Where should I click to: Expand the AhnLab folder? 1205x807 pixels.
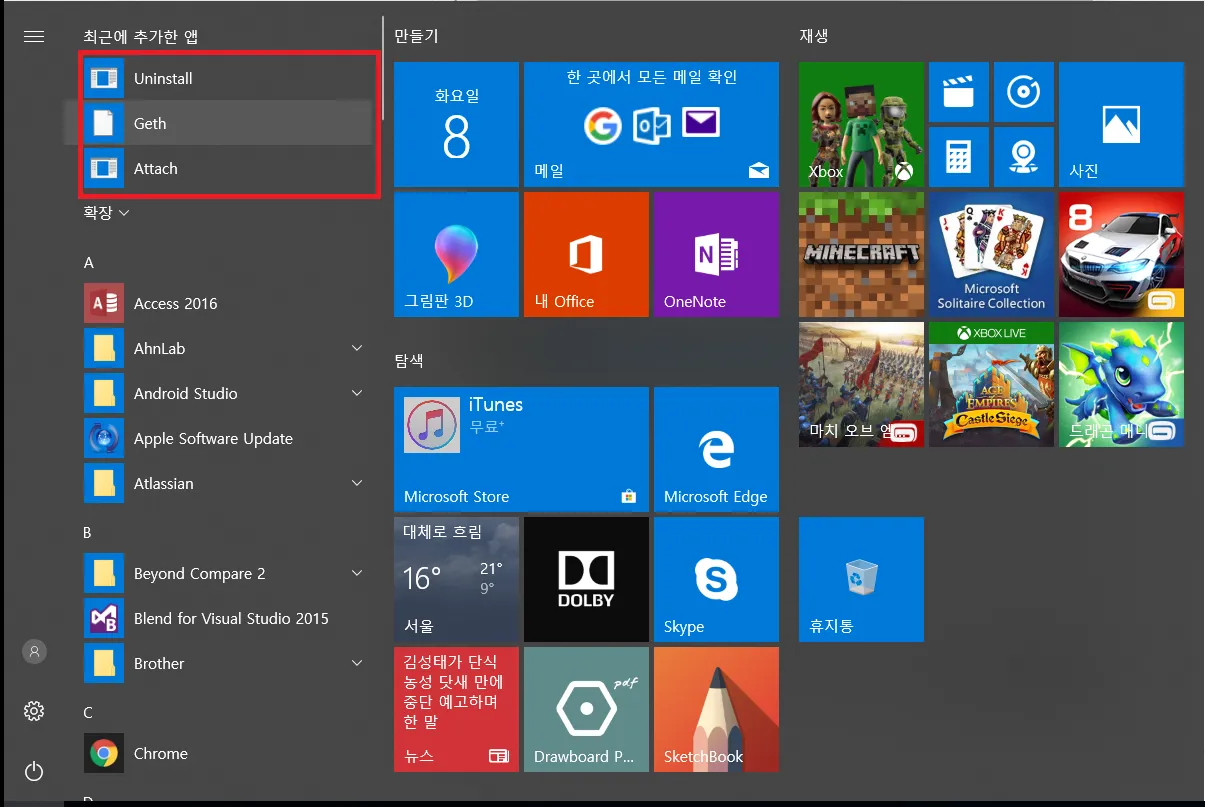(357, 348)
